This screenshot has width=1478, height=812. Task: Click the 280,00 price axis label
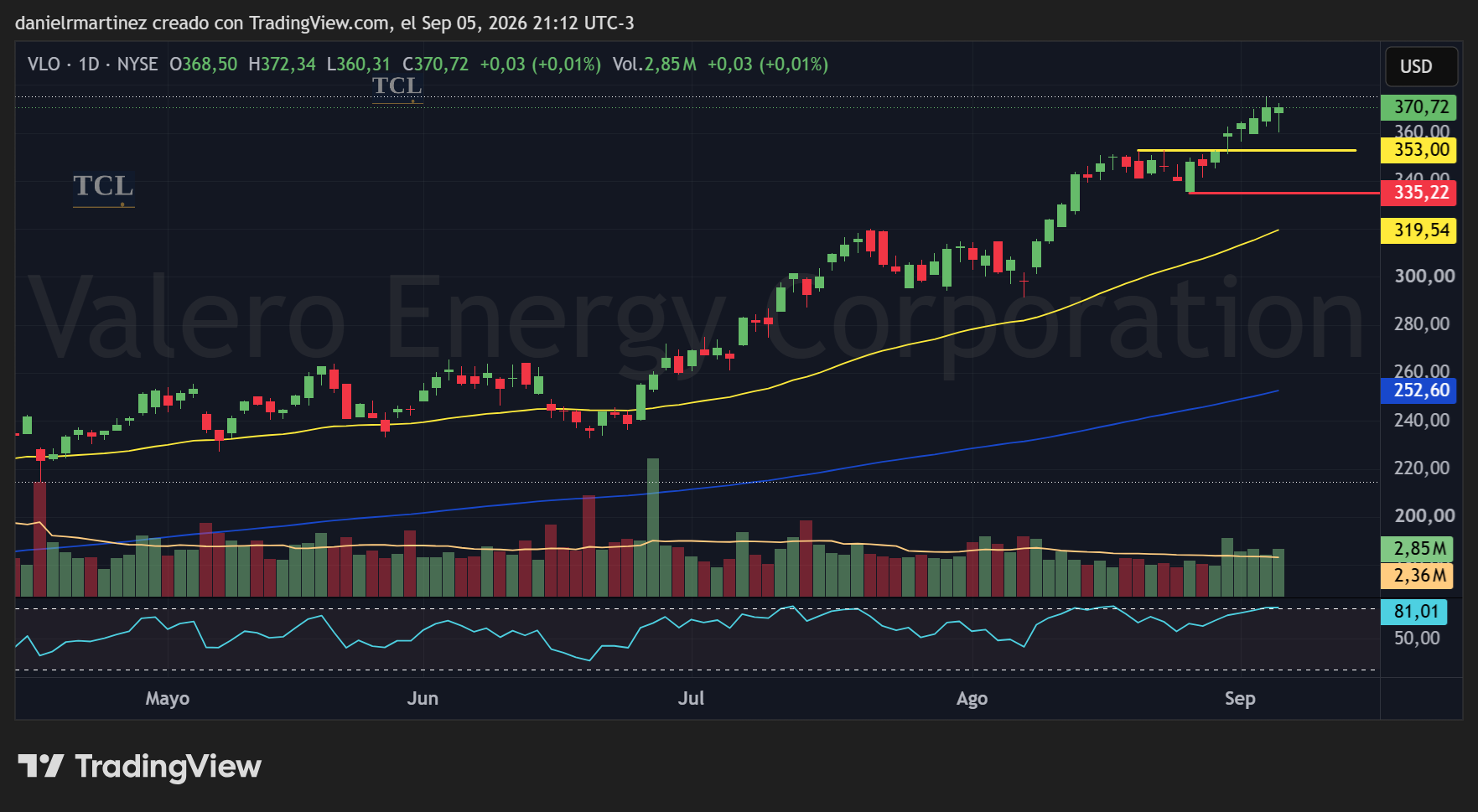[x=1422, y=324]
